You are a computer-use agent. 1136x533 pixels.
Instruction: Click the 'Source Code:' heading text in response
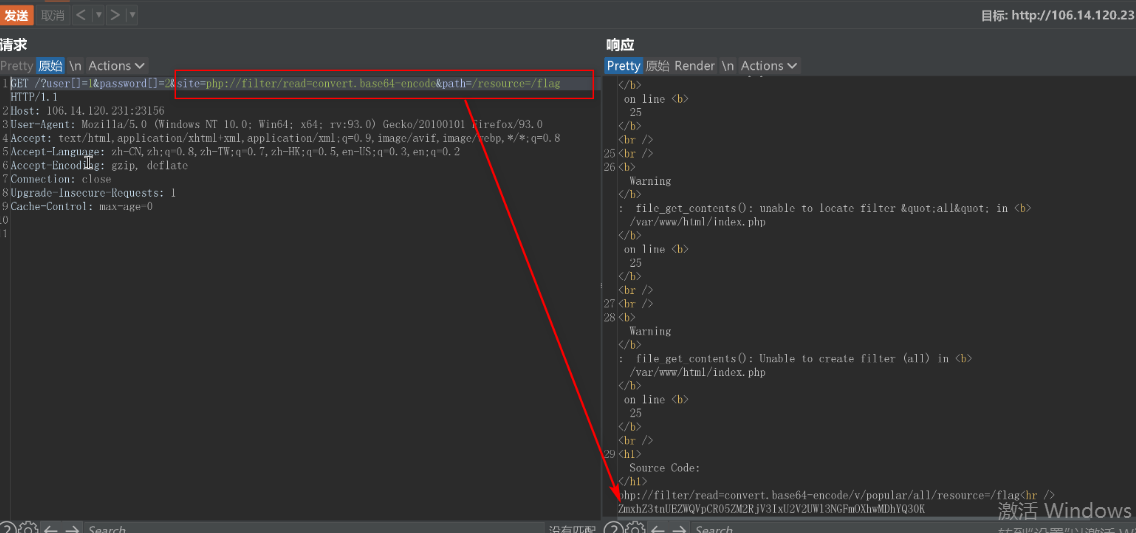point(664,469)
